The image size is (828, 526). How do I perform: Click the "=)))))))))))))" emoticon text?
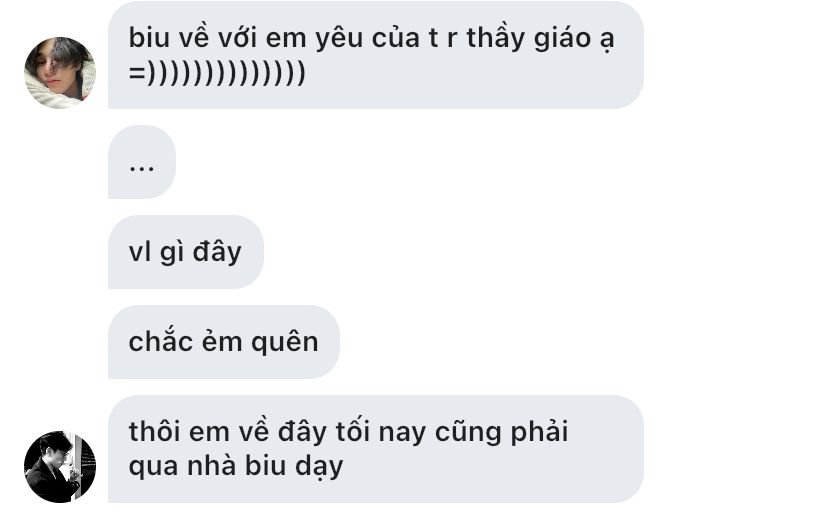(217, 72)
